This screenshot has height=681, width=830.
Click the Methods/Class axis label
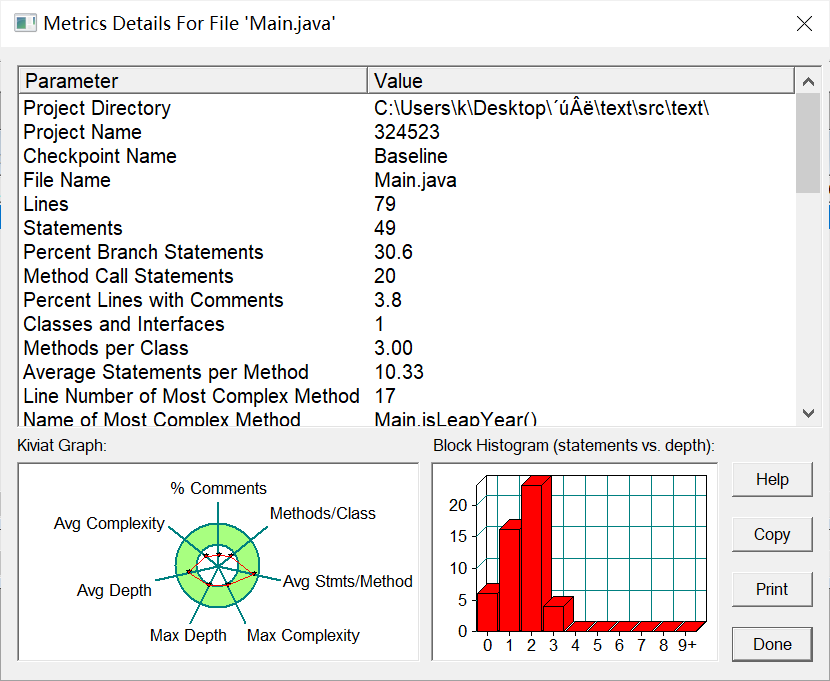tap(323, 513)
